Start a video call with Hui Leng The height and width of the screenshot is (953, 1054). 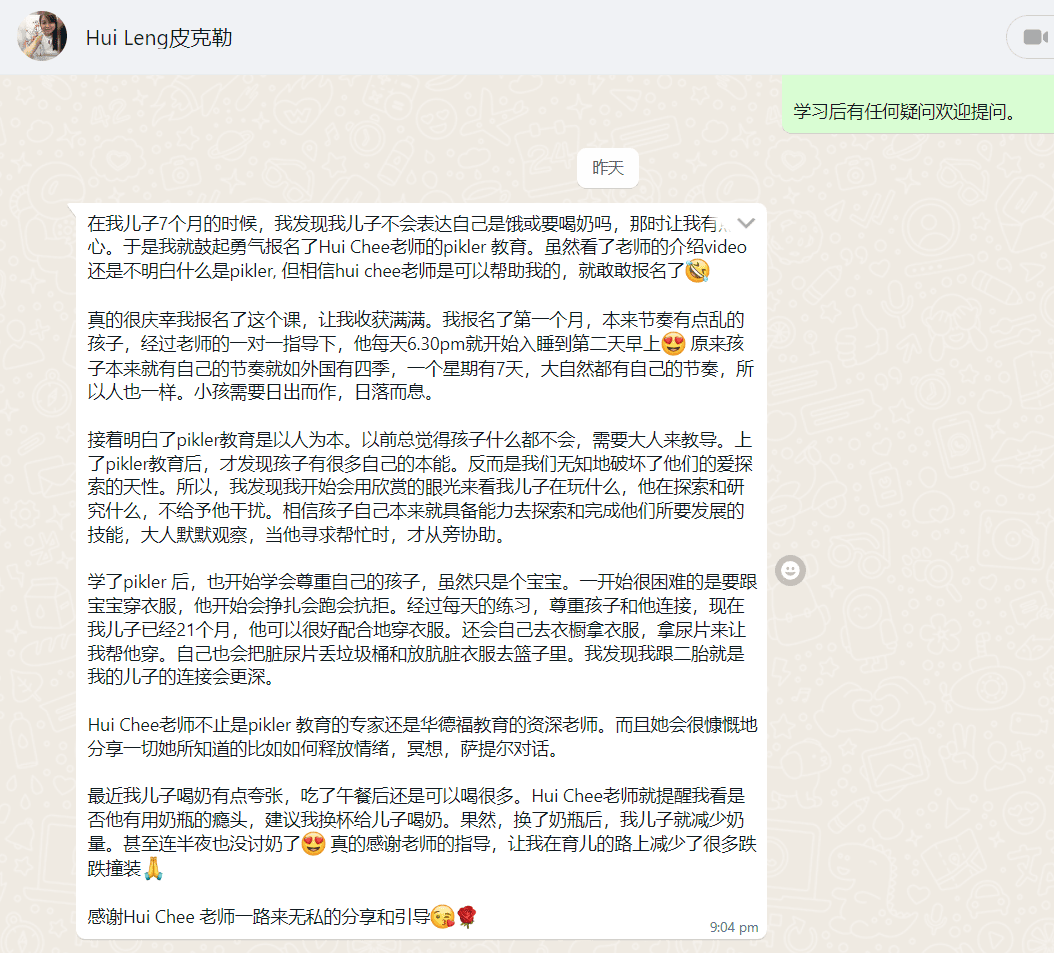tap(1034, 37)
